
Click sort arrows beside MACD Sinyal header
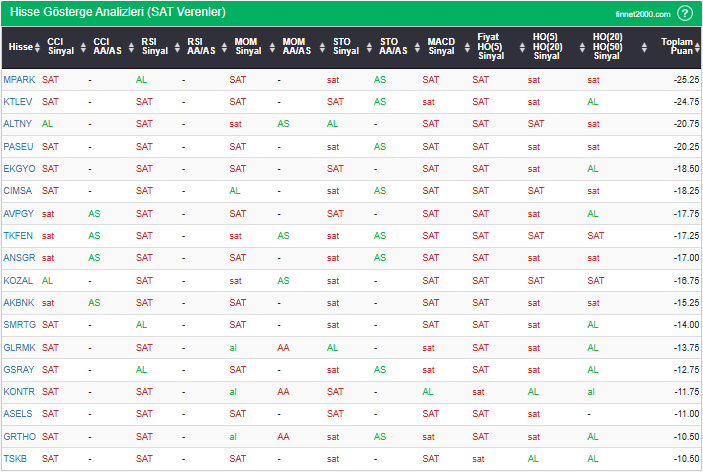(x=461, y=47)
